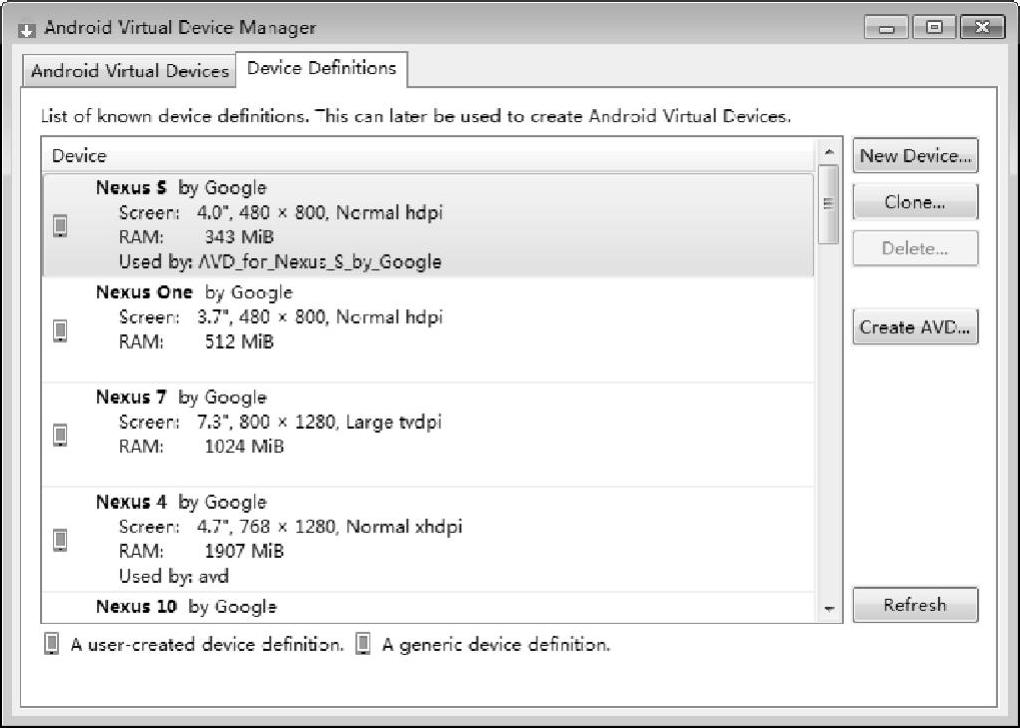Close the Android Virtual Device Manager window
Viewport: 1020px width, 728px height.
tap(982, 27)
